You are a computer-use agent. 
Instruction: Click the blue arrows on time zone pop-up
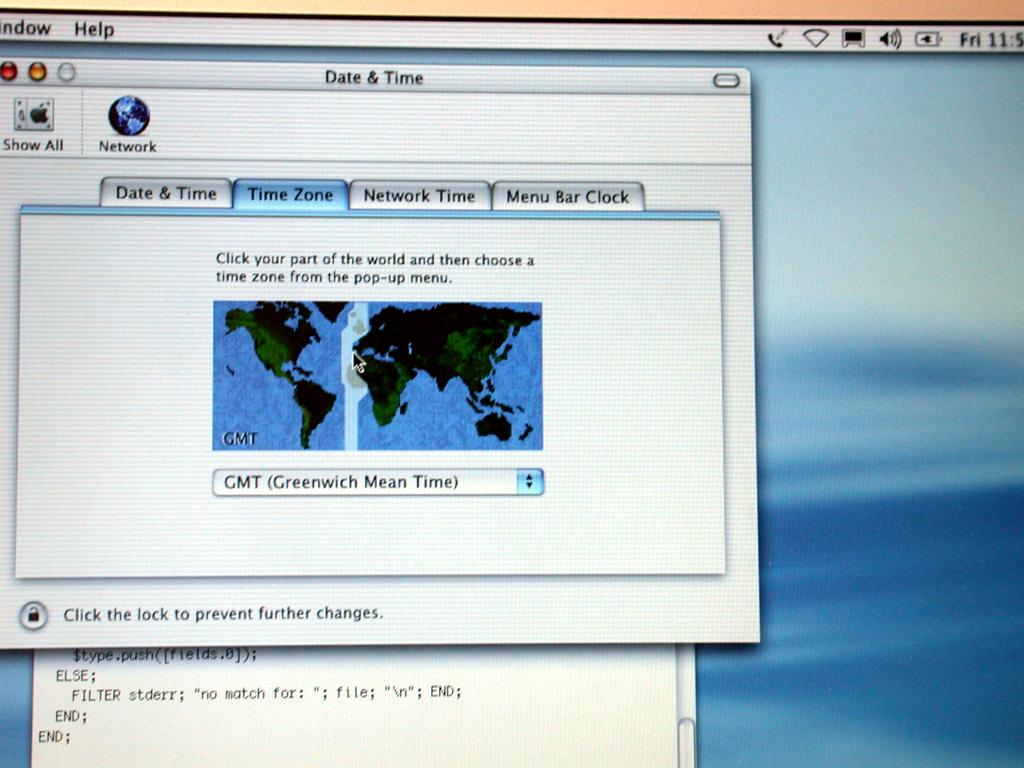529,482
